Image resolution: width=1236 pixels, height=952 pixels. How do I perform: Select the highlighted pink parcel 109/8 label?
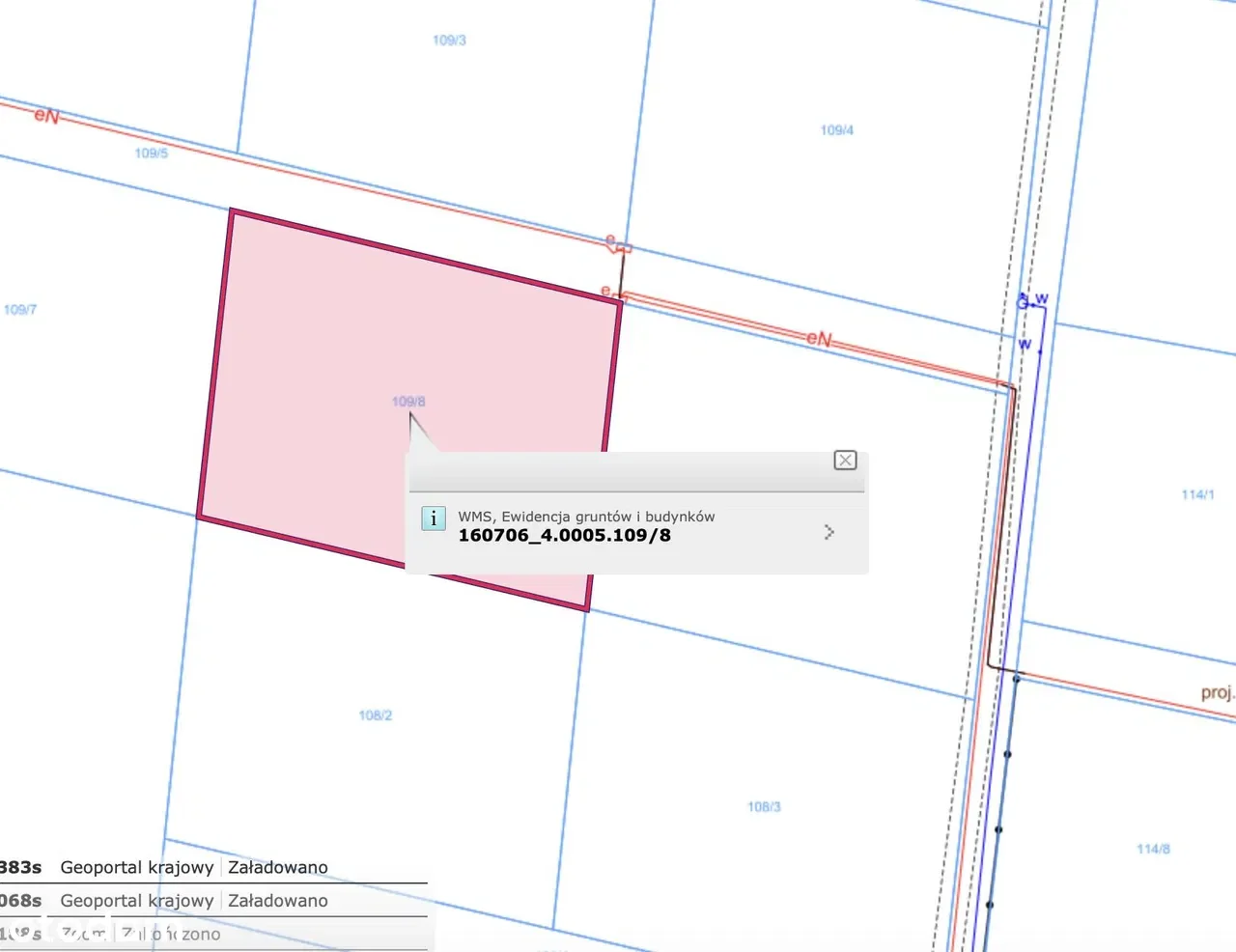(408, 402)
